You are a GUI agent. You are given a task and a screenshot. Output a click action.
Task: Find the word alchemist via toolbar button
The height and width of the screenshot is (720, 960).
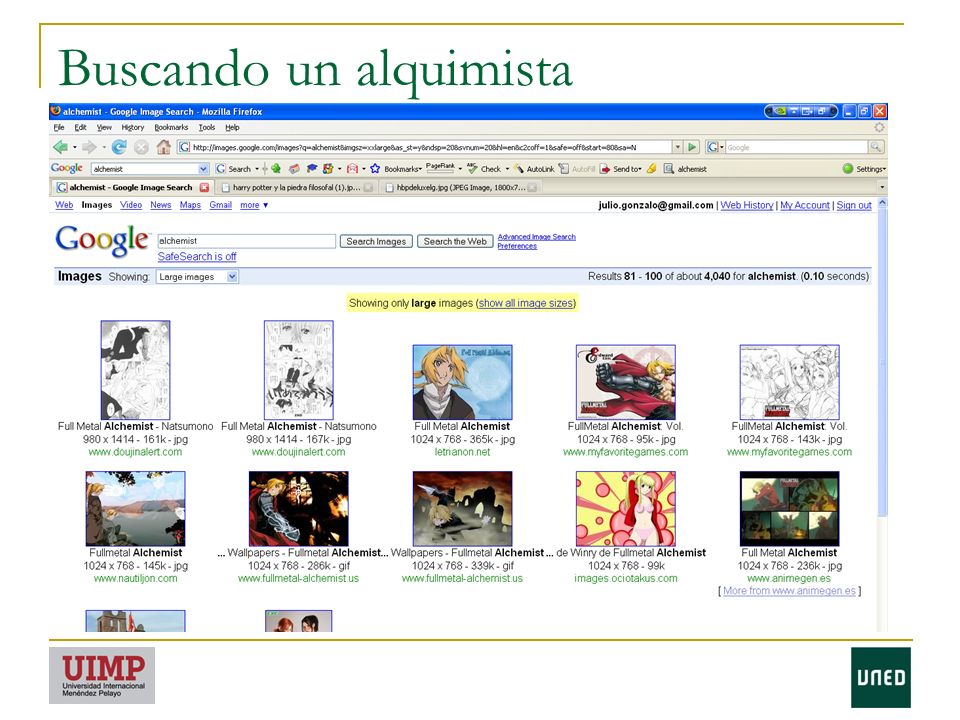(x=685, y=168)
